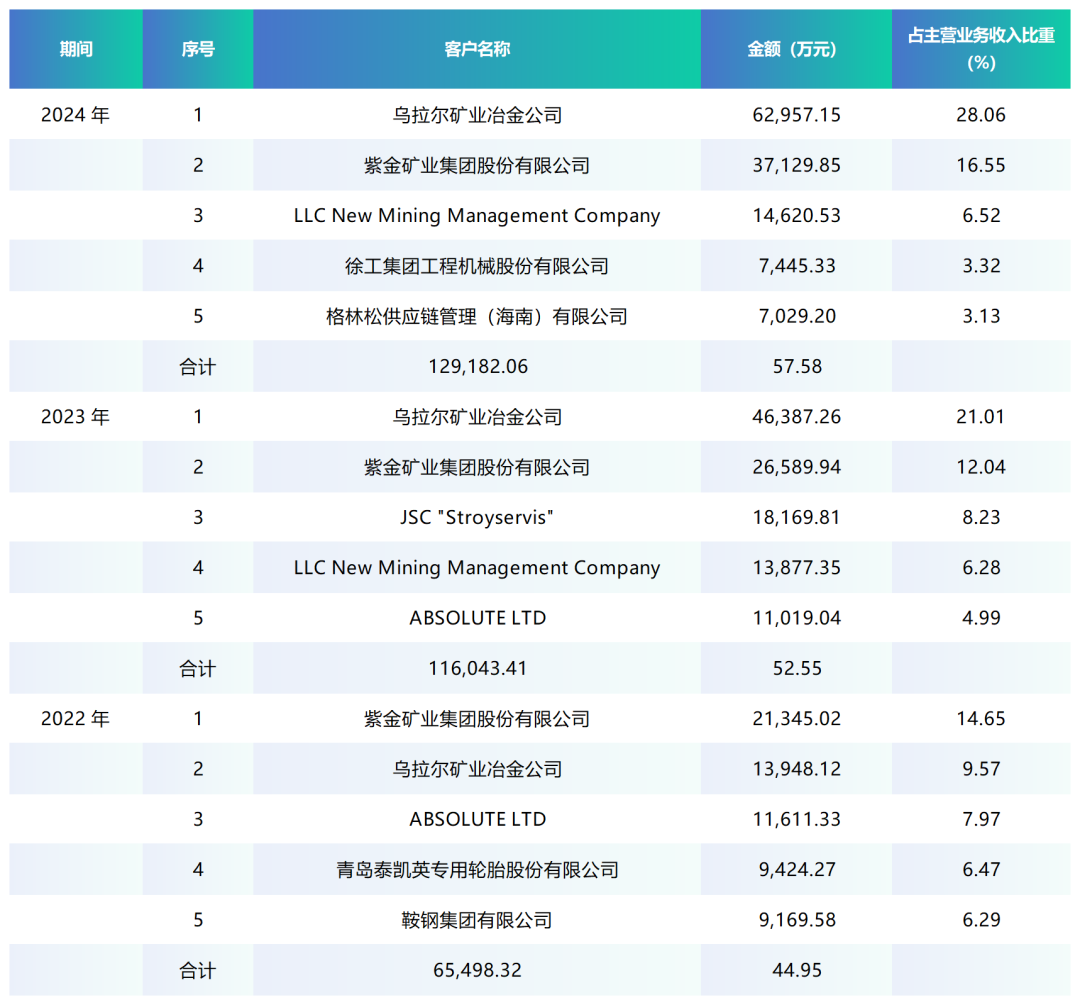Click amount 13,877.35

click(796, 568)
